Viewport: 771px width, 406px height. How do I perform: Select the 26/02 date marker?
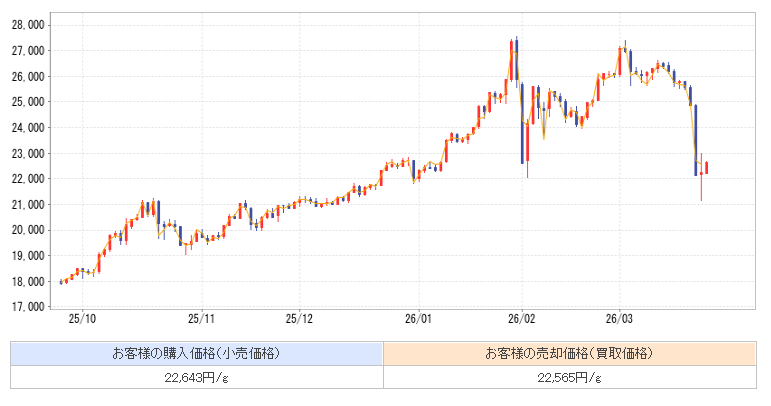pyautogui.click(x=523, y=320)
